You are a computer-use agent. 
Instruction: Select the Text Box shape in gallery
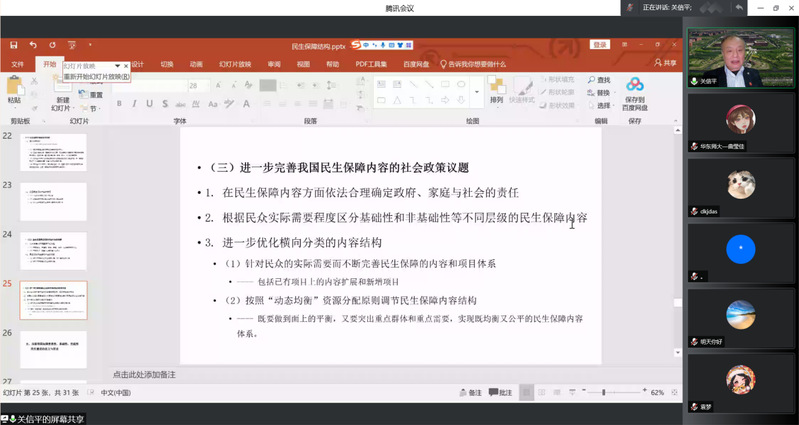[x=381, y=84]
